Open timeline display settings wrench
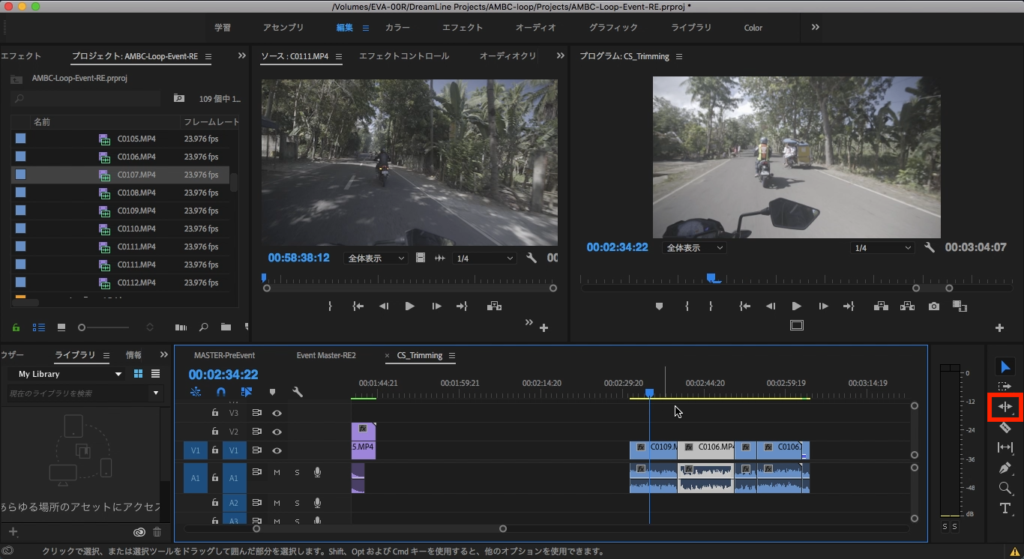The width and height of the screenshot is (1024, 559). [x=297, y=392]
